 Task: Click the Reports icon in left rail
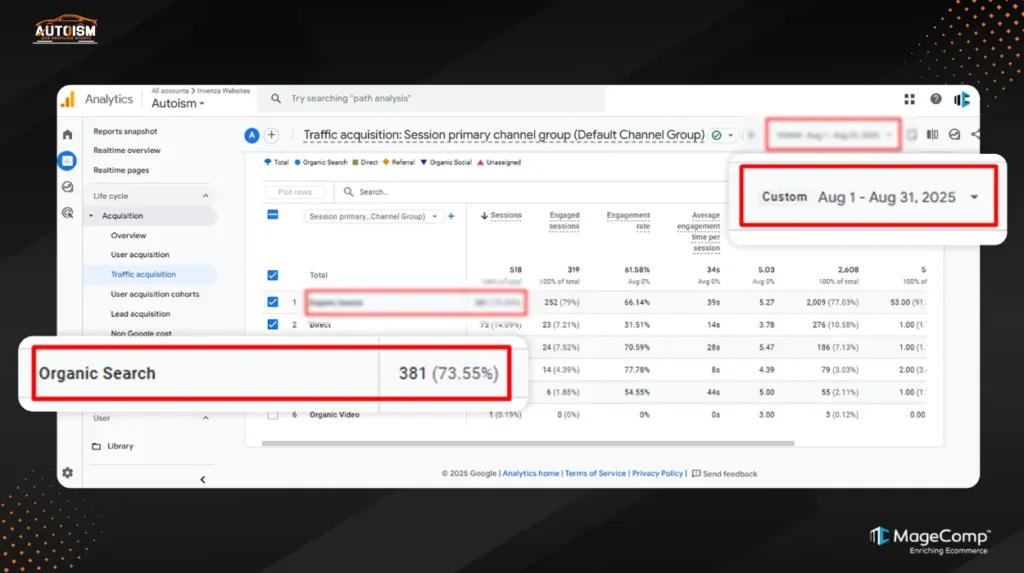67,160
